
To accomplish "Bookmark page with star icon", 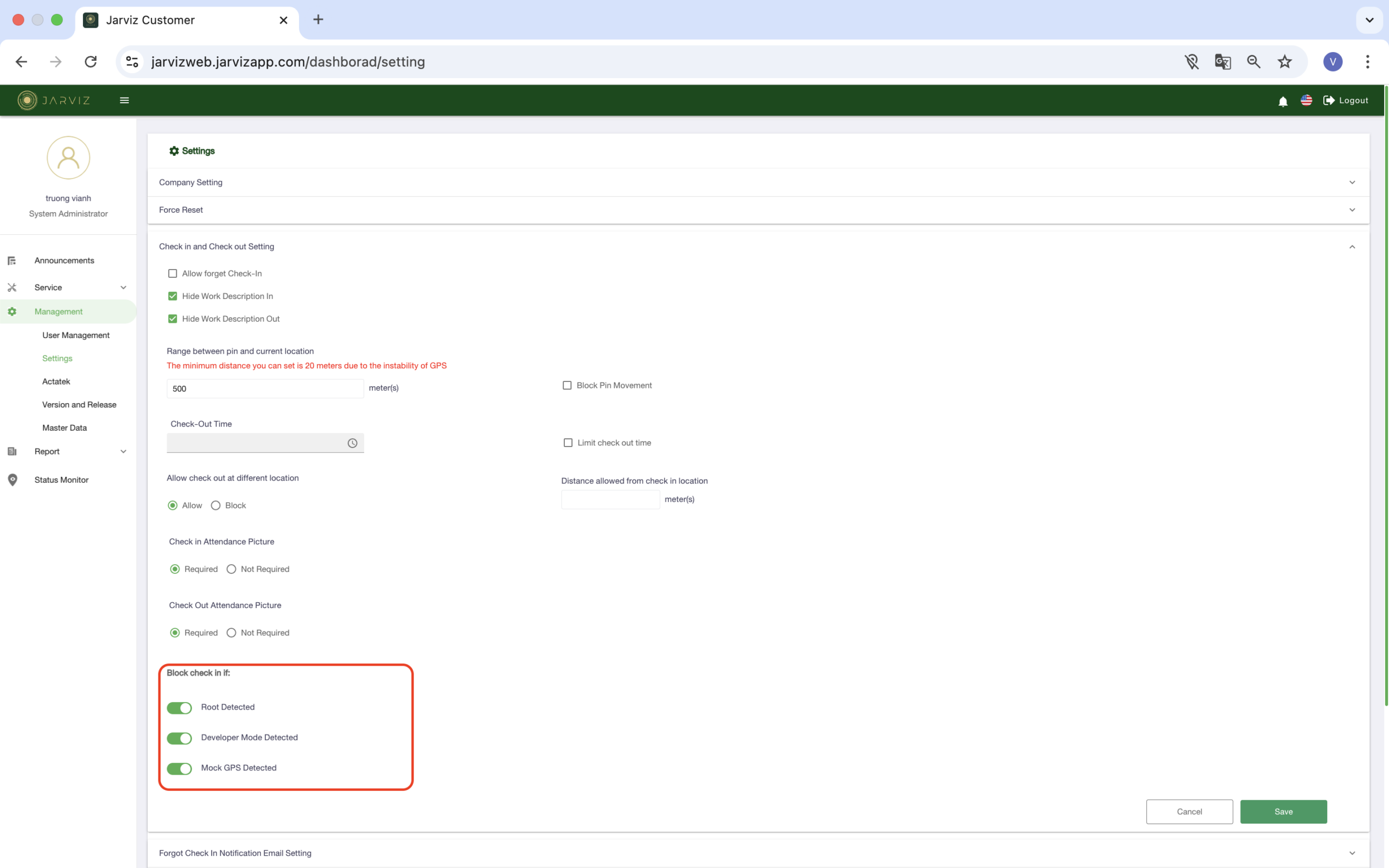I will 1284,62.
